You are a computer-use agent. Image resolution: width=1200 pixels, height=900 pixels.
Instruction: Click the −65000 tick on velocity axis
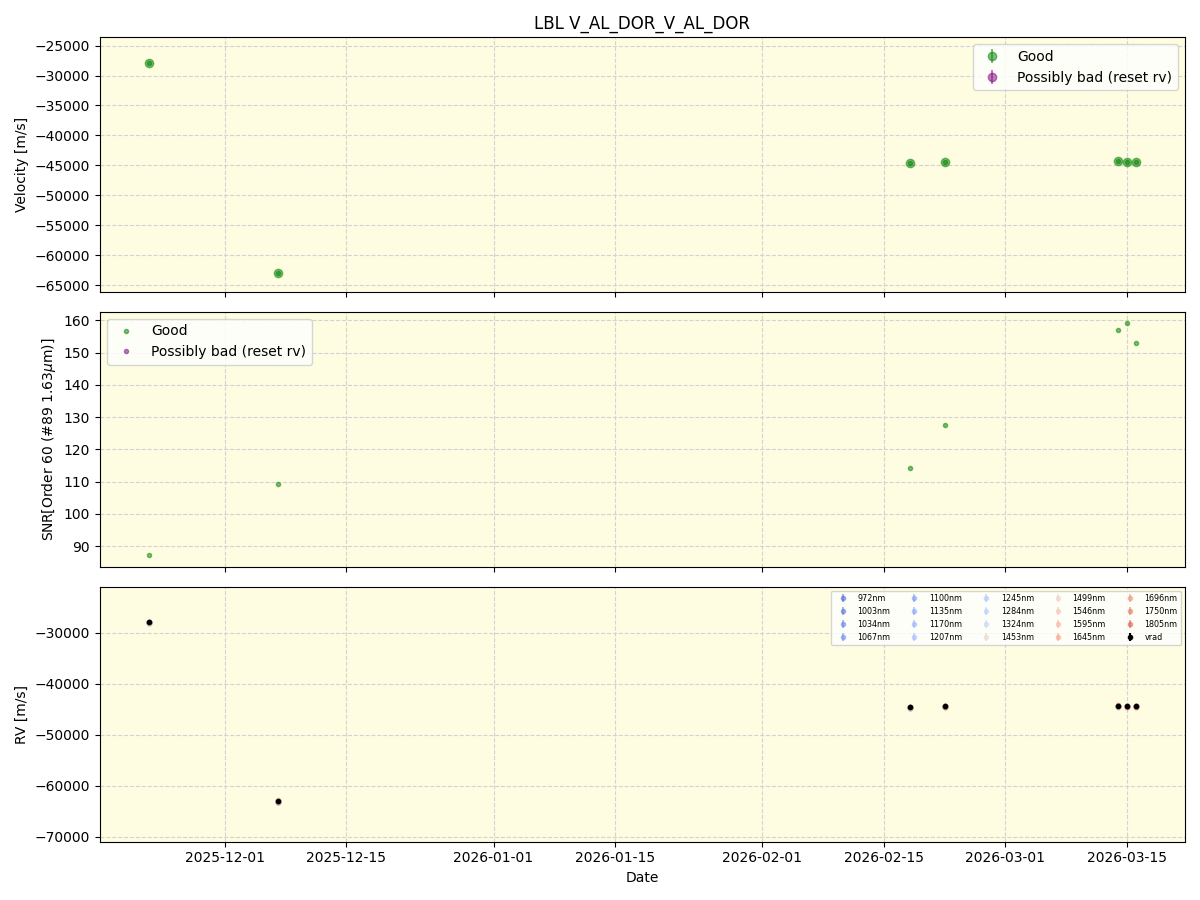[62, 286]
